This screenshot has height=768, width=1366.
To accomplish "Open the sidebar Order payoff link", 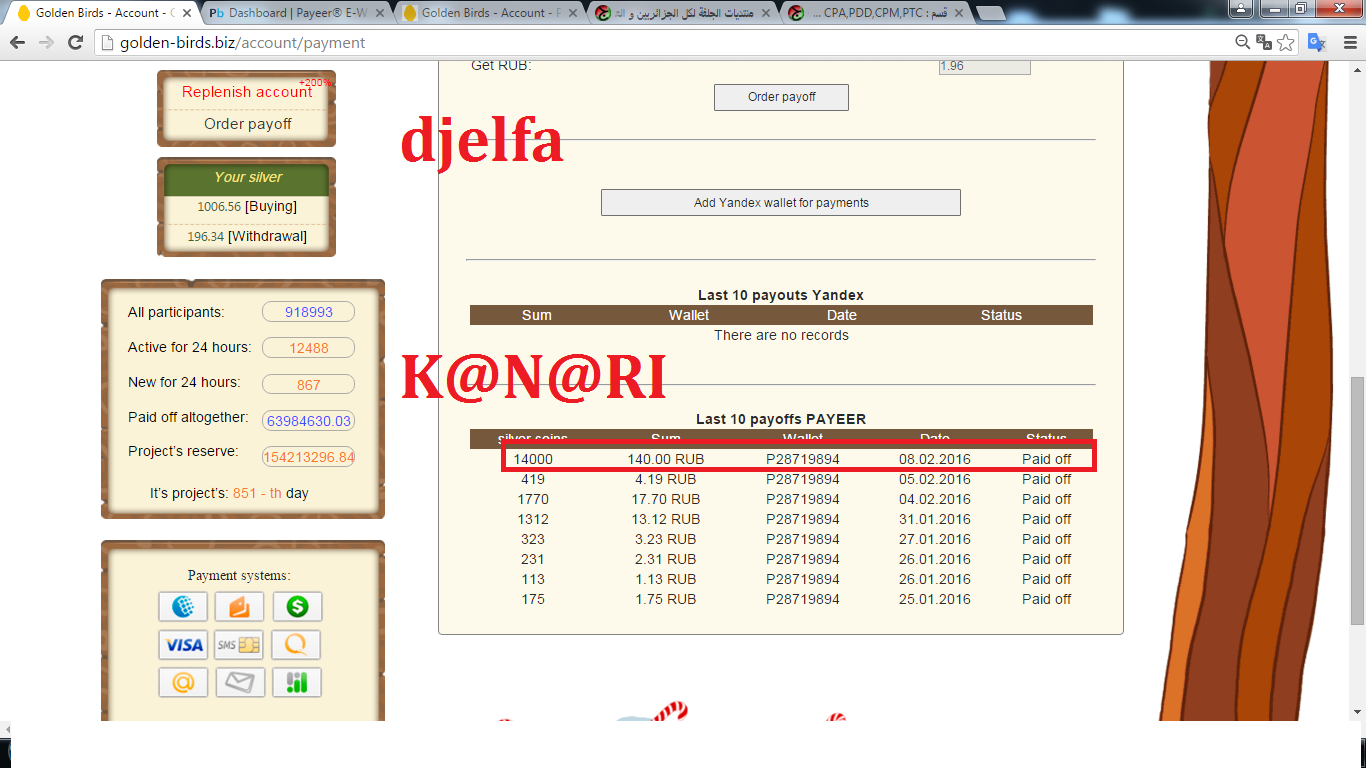I will (x=248, y=124).
